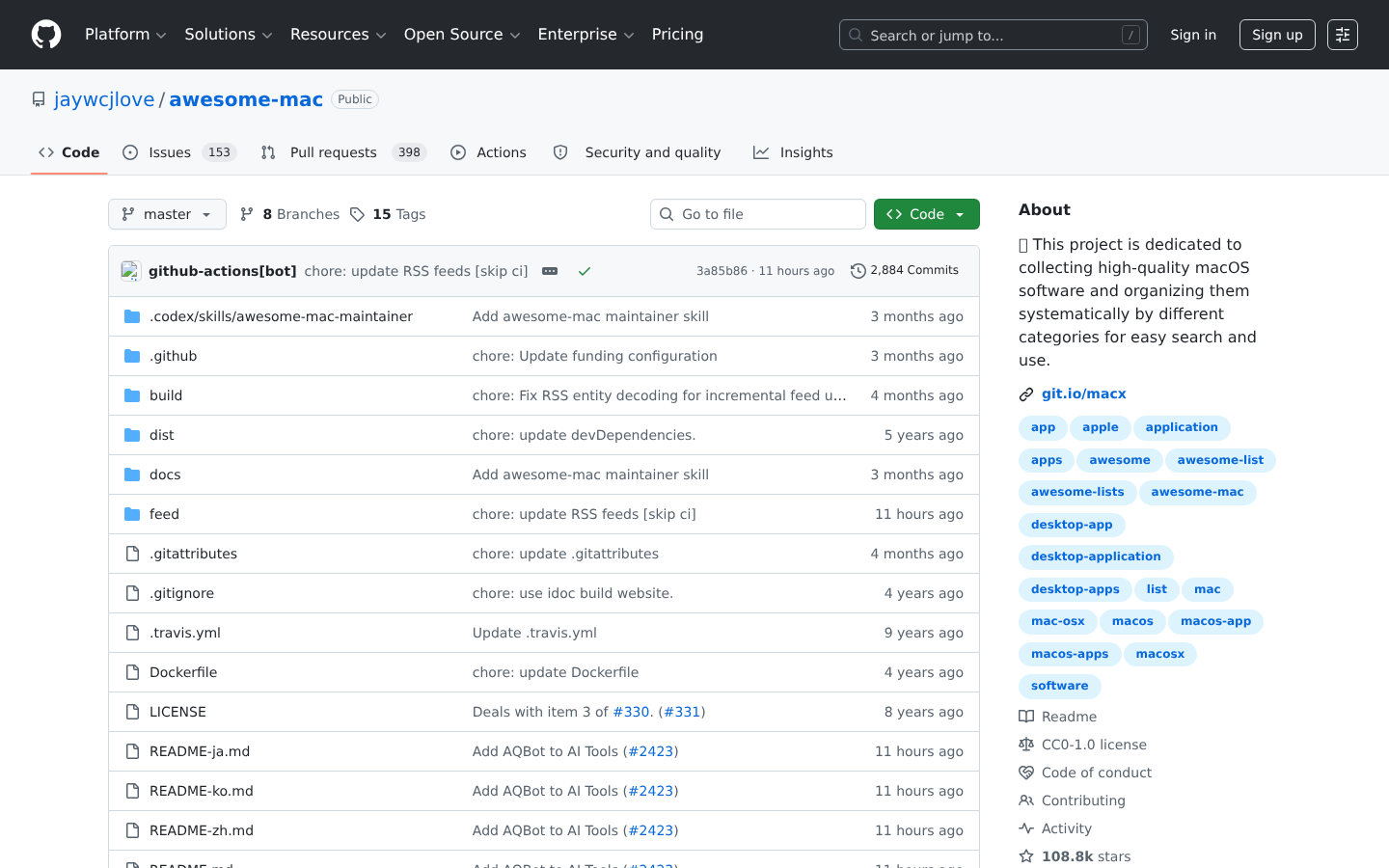
Task: Open the .codex skills folder icon
Action: pyautogui.click(x=132, y=316)
